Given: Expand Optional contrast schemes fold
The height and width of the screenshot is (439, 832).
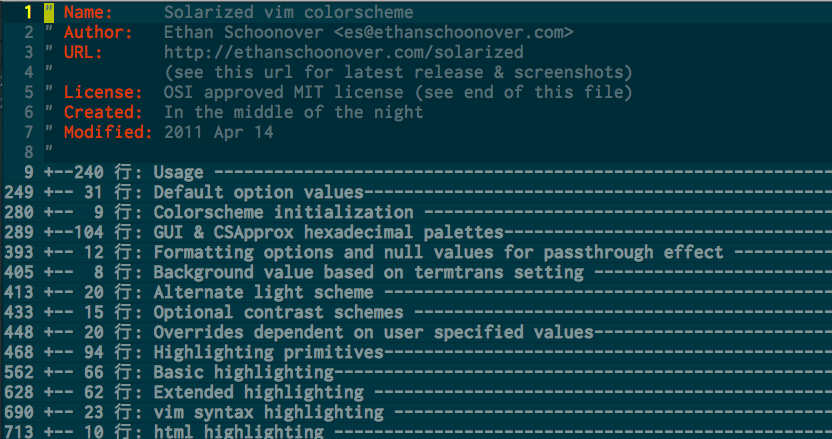Looking at the screenshot, I should pos(438,312).
